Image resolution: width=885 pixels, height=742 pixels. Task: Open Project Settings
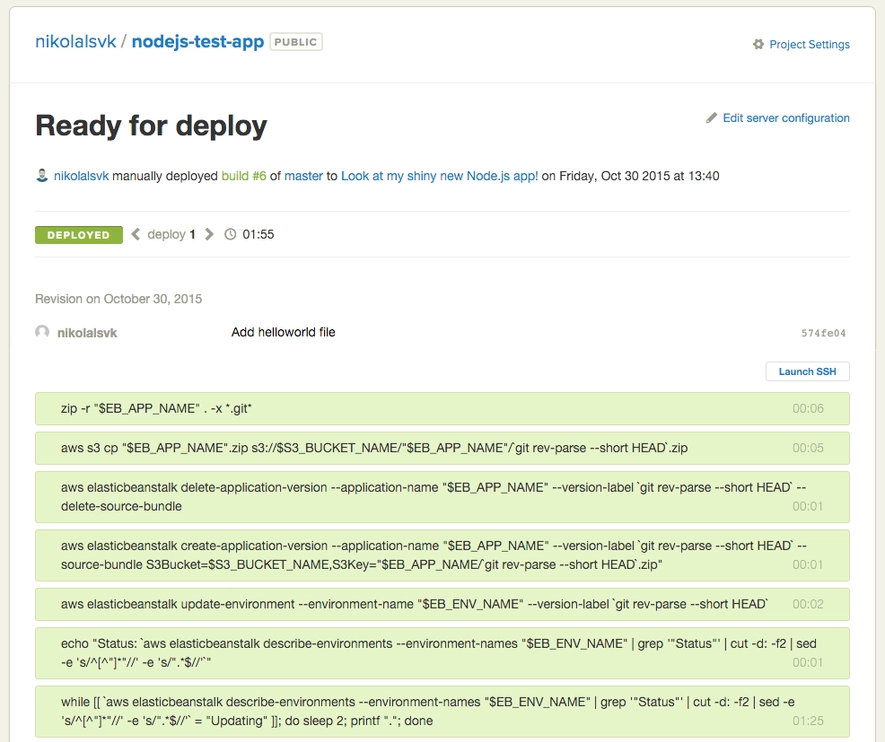tap(809, 45)
